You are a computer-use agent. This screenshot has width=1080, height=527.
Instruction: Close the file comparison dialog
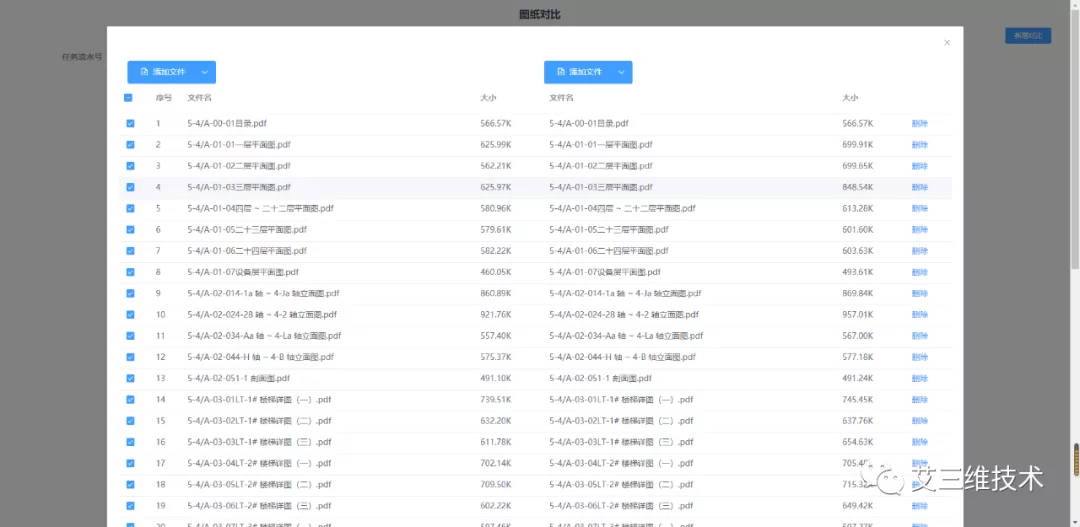(947, 43)
